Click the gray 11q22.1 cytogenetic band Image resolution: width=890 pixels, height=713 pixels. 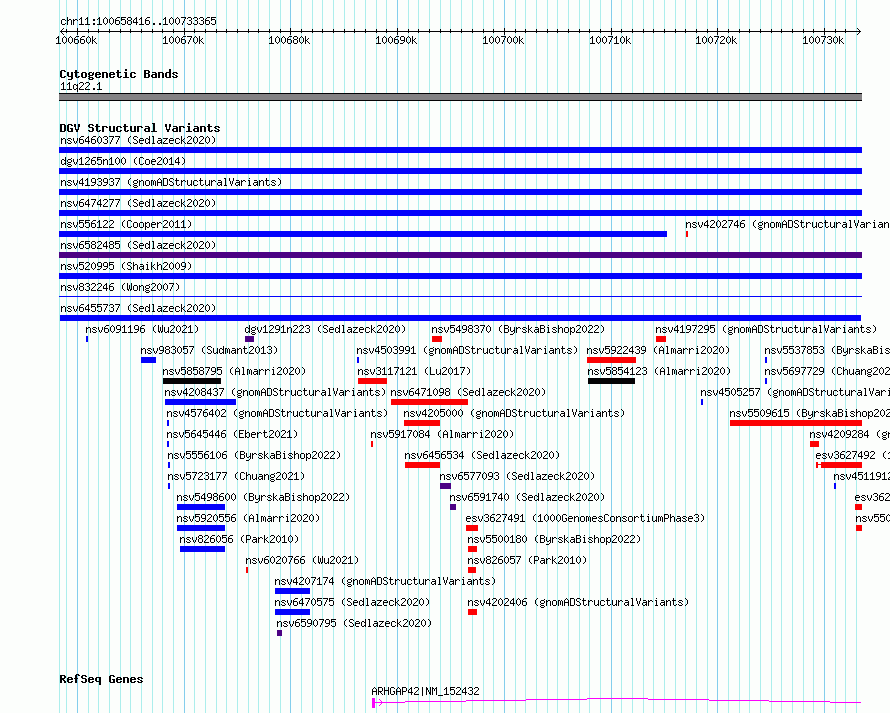[460, 97]
